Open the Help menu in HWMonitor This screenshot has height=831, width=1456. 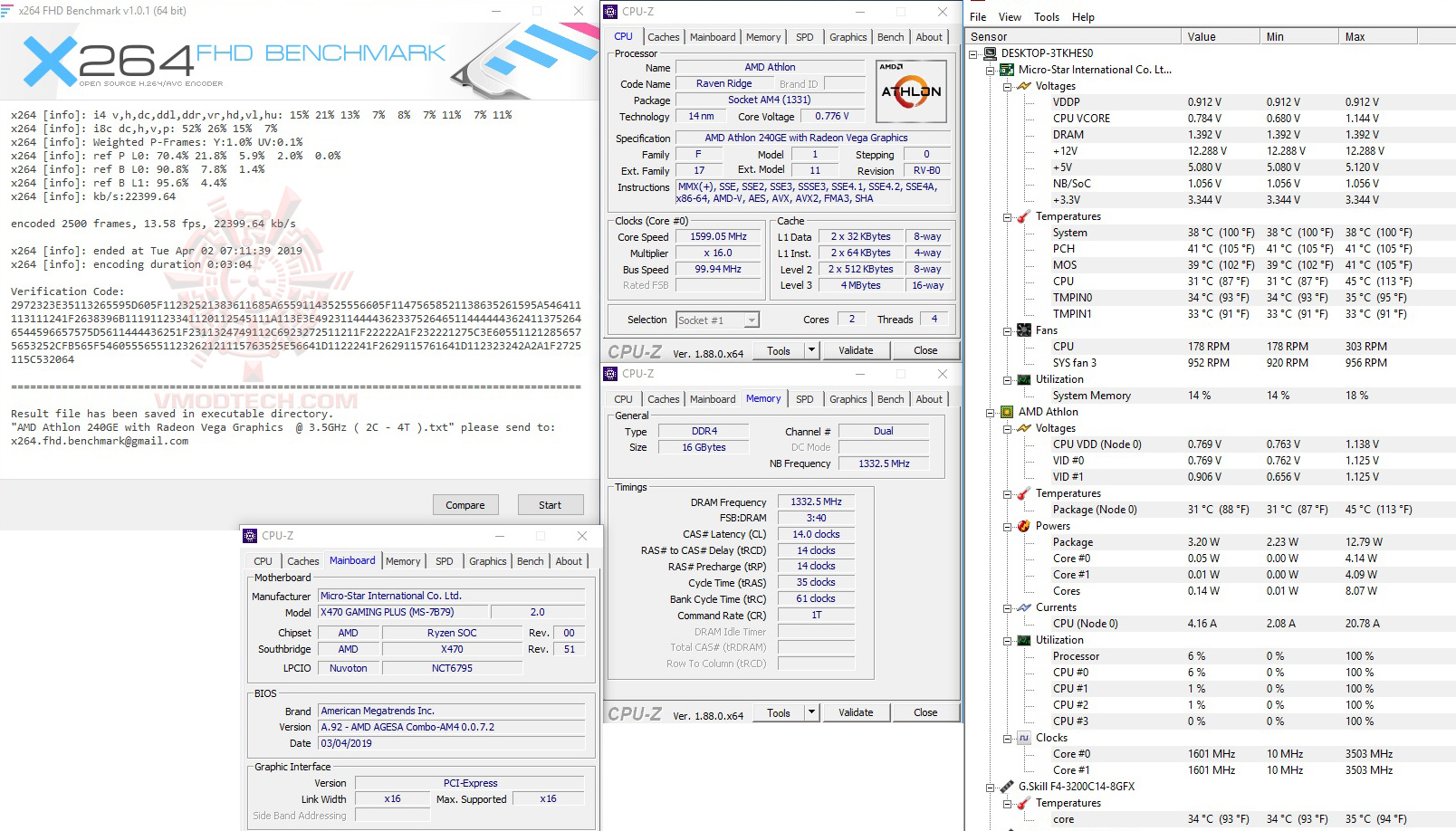pyautogui.click(x=1083, y=17)
